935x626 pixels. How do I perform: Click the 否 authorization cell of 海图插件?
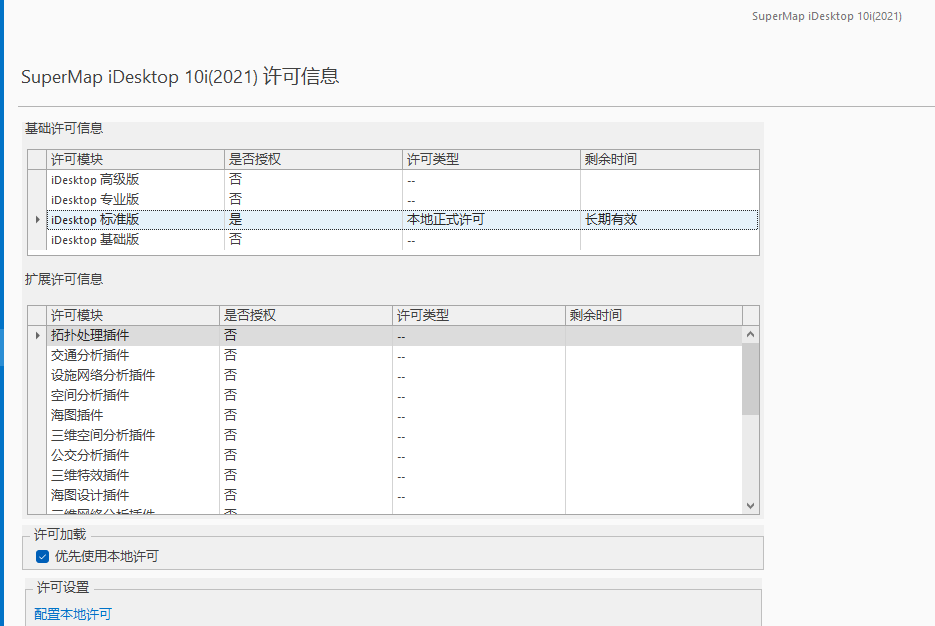click(306, 415)
